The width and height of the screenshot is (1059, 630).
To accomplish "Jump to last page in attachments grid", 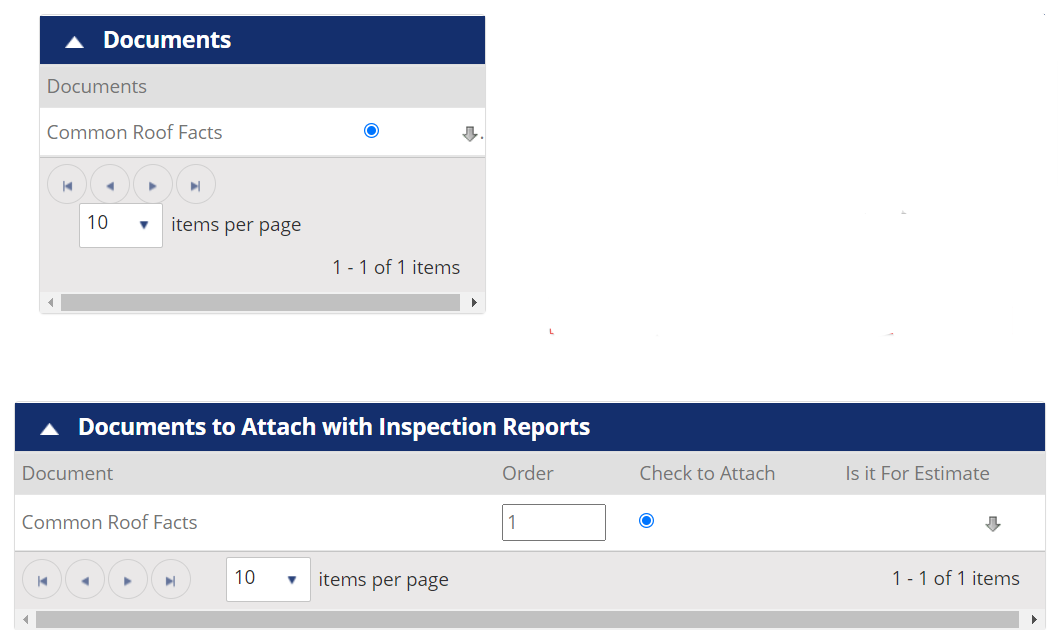I will (x=170, y=579).
